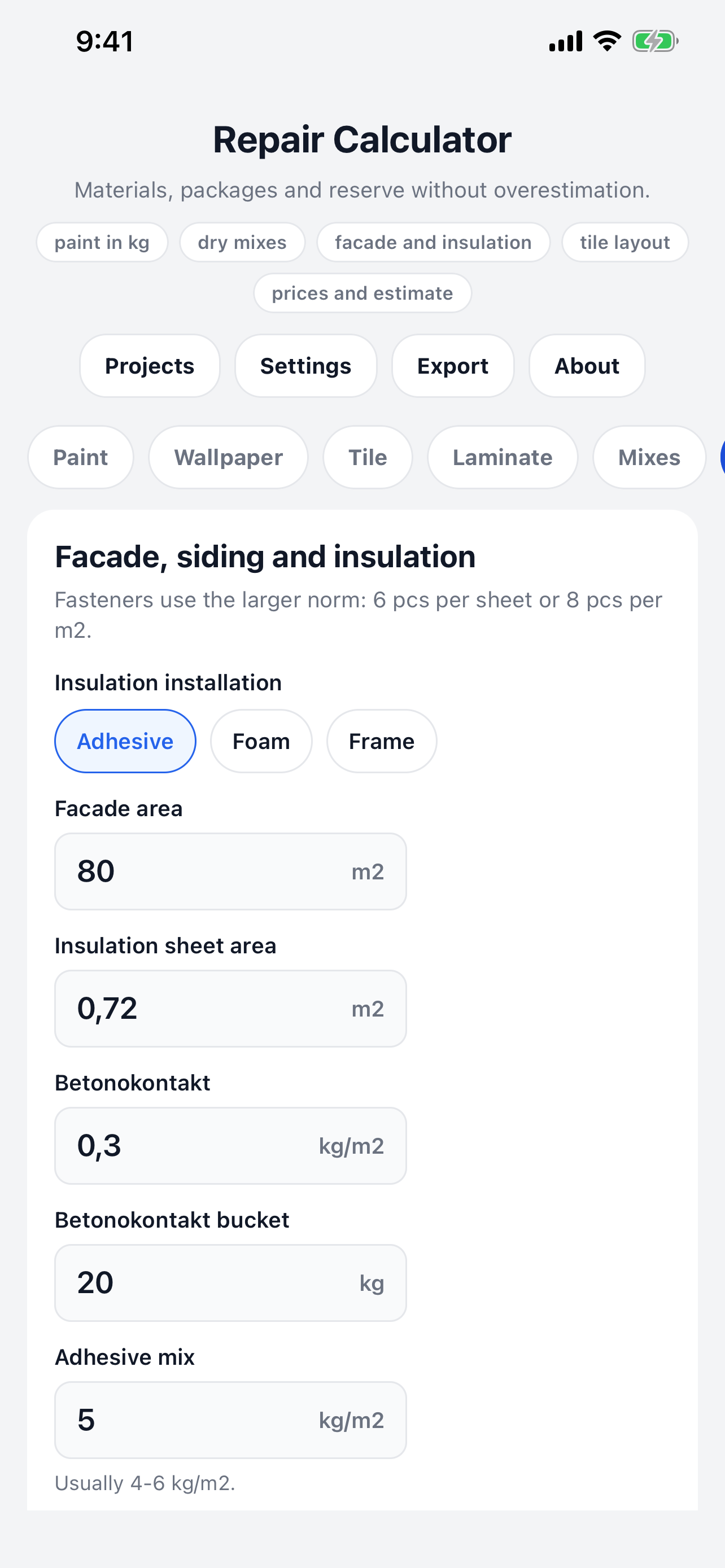Open the Tile calculator tab
725x1568 pixels.
pyautogui.click(x=368, y=457)
